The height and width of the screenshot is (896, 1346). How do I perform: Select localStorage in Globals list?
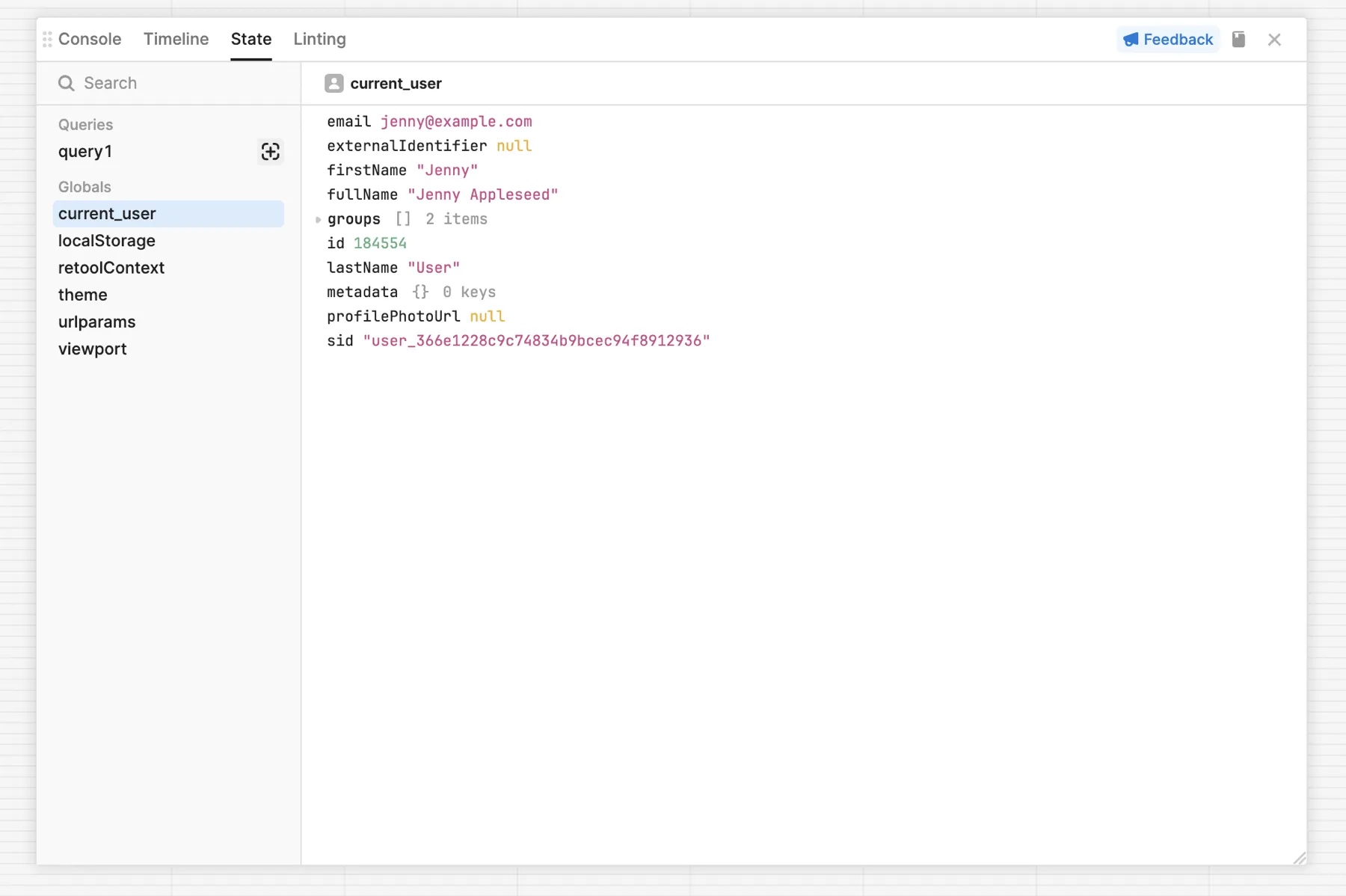pos(168,241)
